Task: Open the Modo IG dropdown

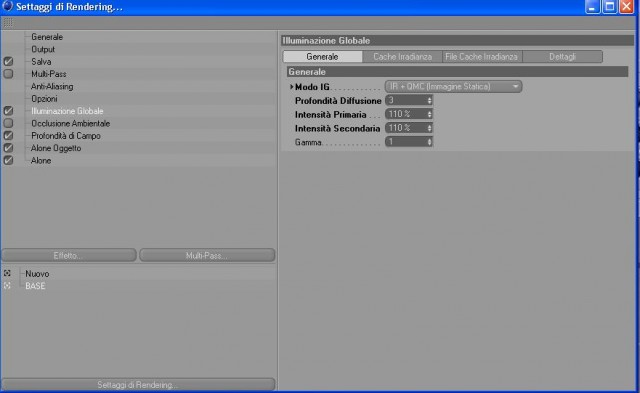Action: point(453,87)
